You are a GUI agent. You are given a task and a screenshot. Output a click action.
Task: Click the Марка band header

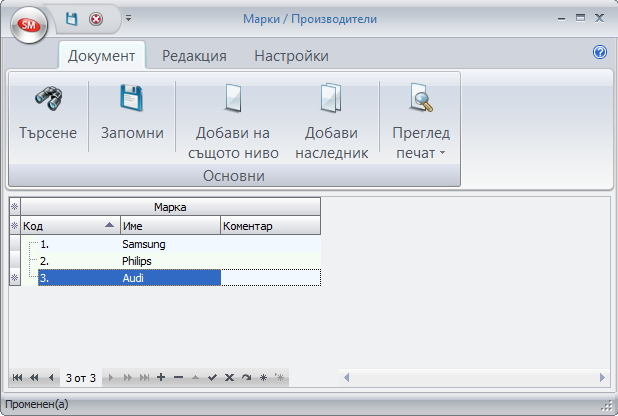170,207
